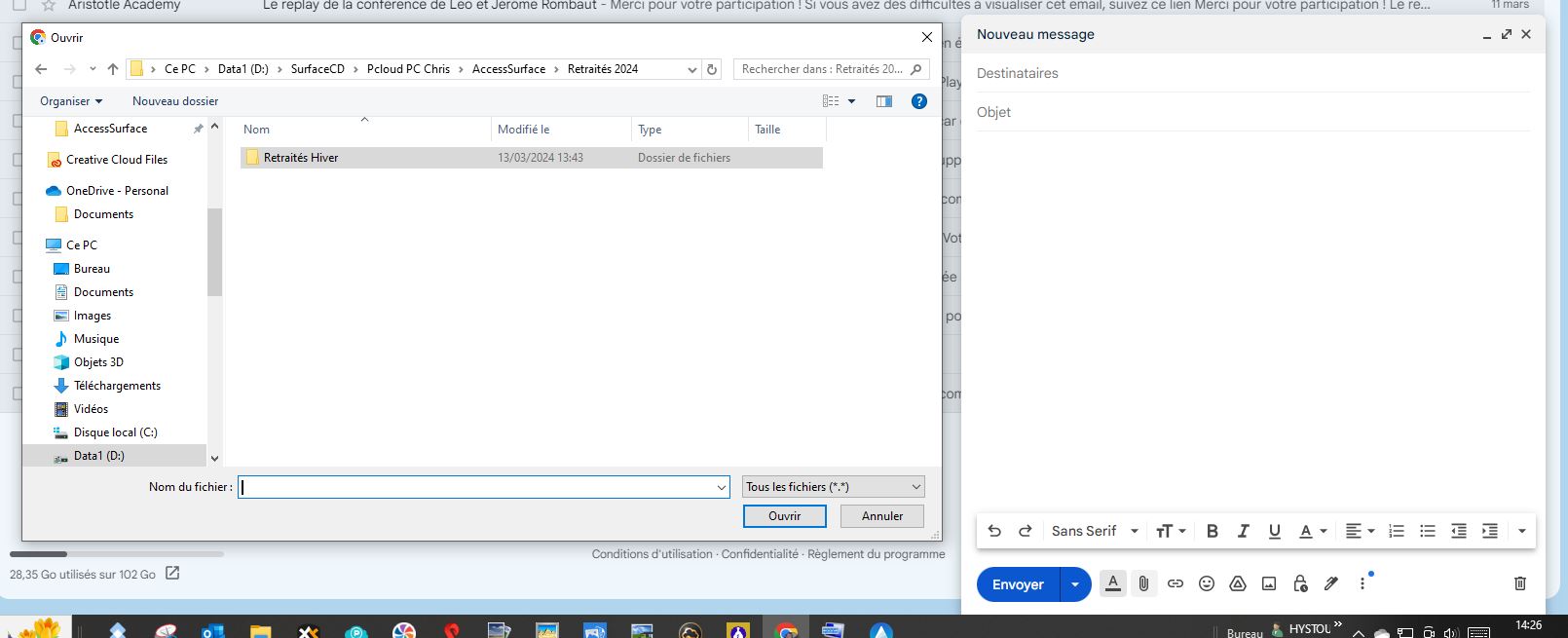Open help with blue question mark icon

coord(918,101)
